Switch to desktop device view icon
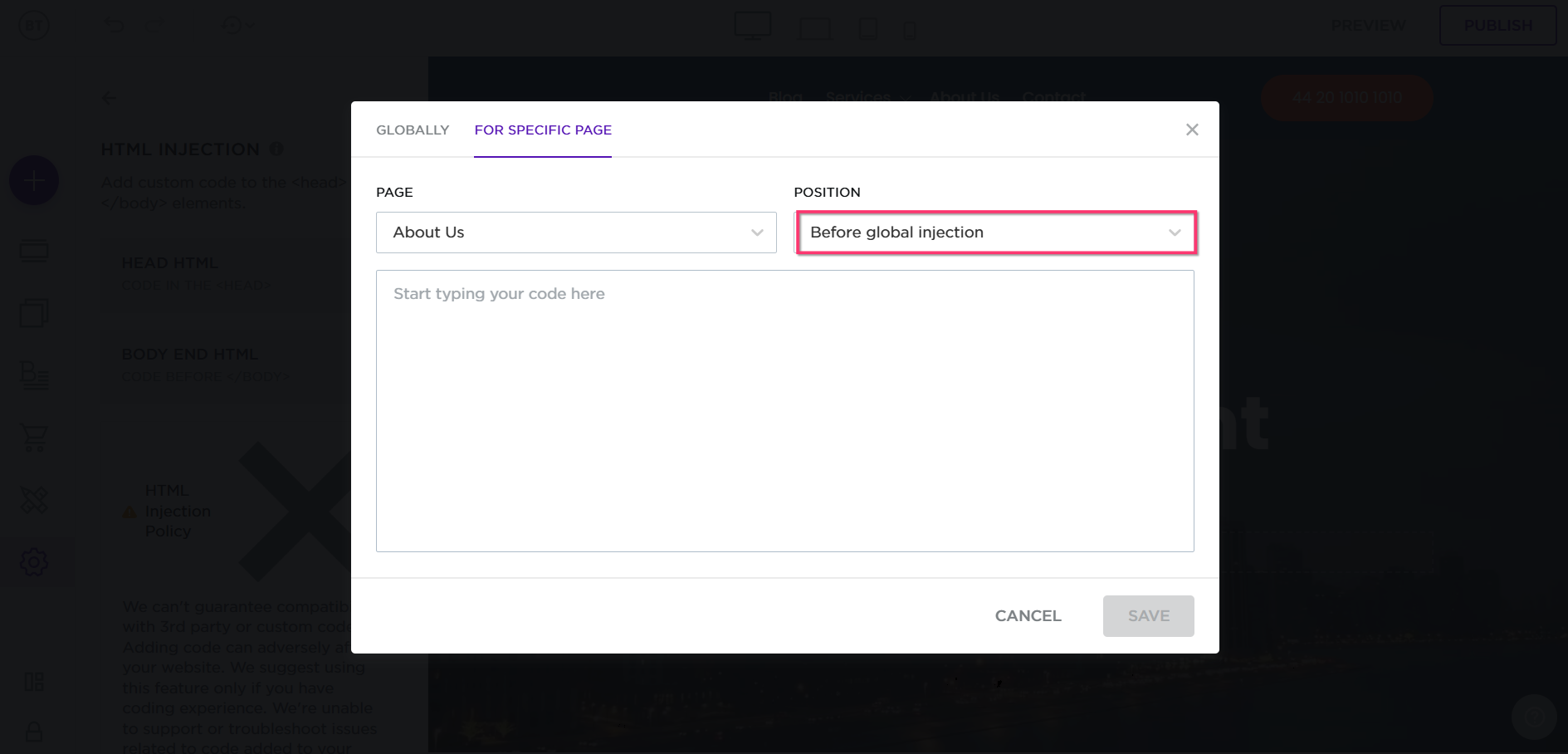Image resolution: width=1568 pixels, height=754 pixels. pos(753,27)
